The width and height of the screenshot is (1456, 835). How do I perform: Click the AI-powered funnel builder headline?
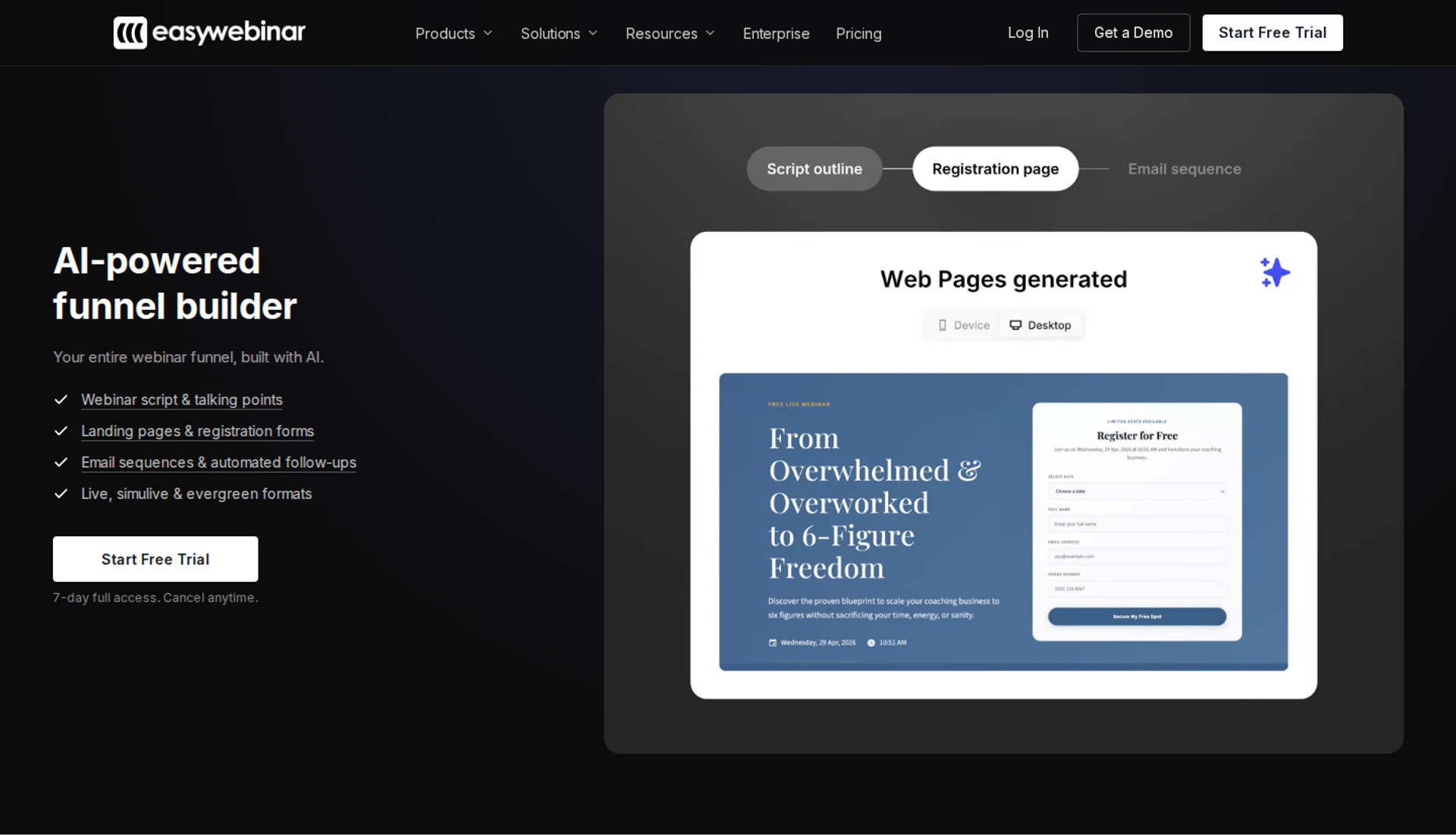pyautogui.click(x=174, y=283)
